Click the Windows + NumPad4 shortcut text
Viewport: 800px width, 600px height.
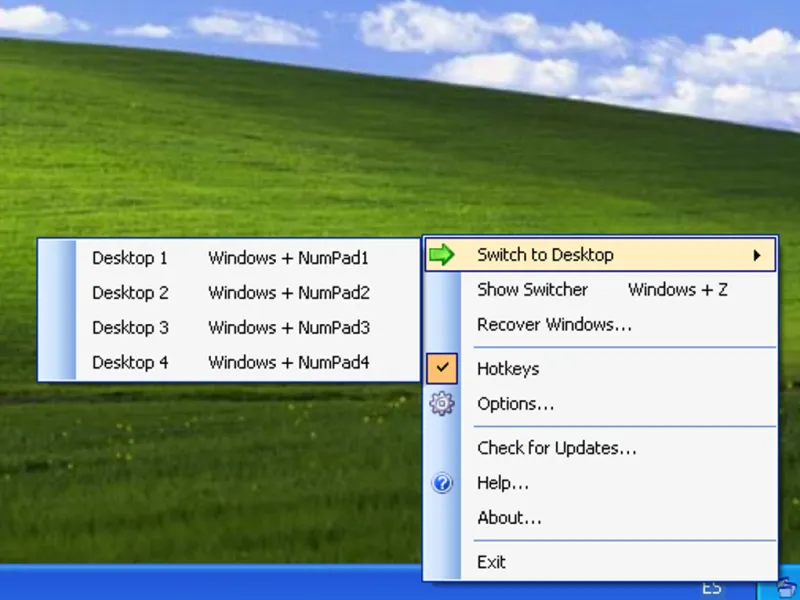pos(289,363)
